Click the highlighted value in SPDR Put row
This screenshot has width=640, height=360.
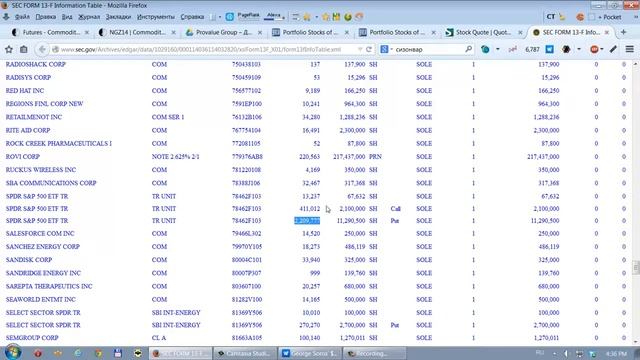coord(307,221)
